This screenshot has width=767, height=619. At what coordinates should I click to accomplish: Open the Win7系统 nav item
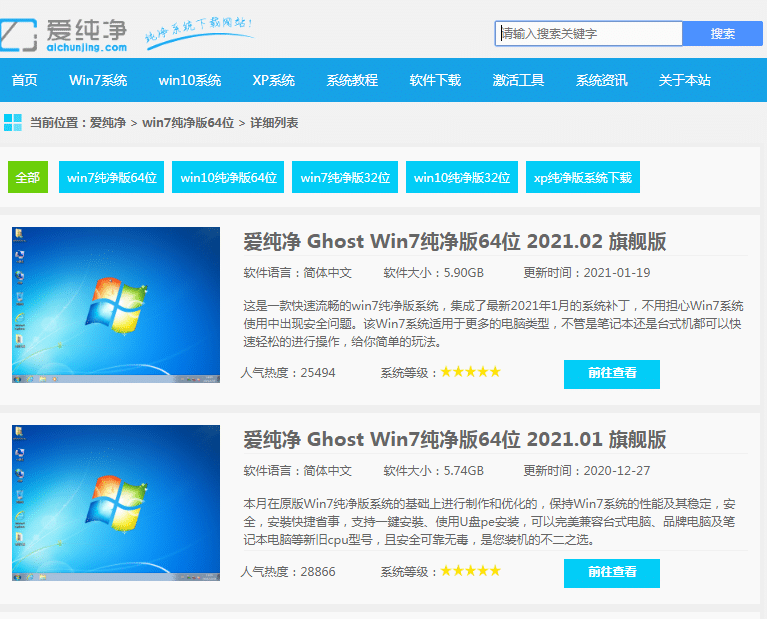coord(98,80)
